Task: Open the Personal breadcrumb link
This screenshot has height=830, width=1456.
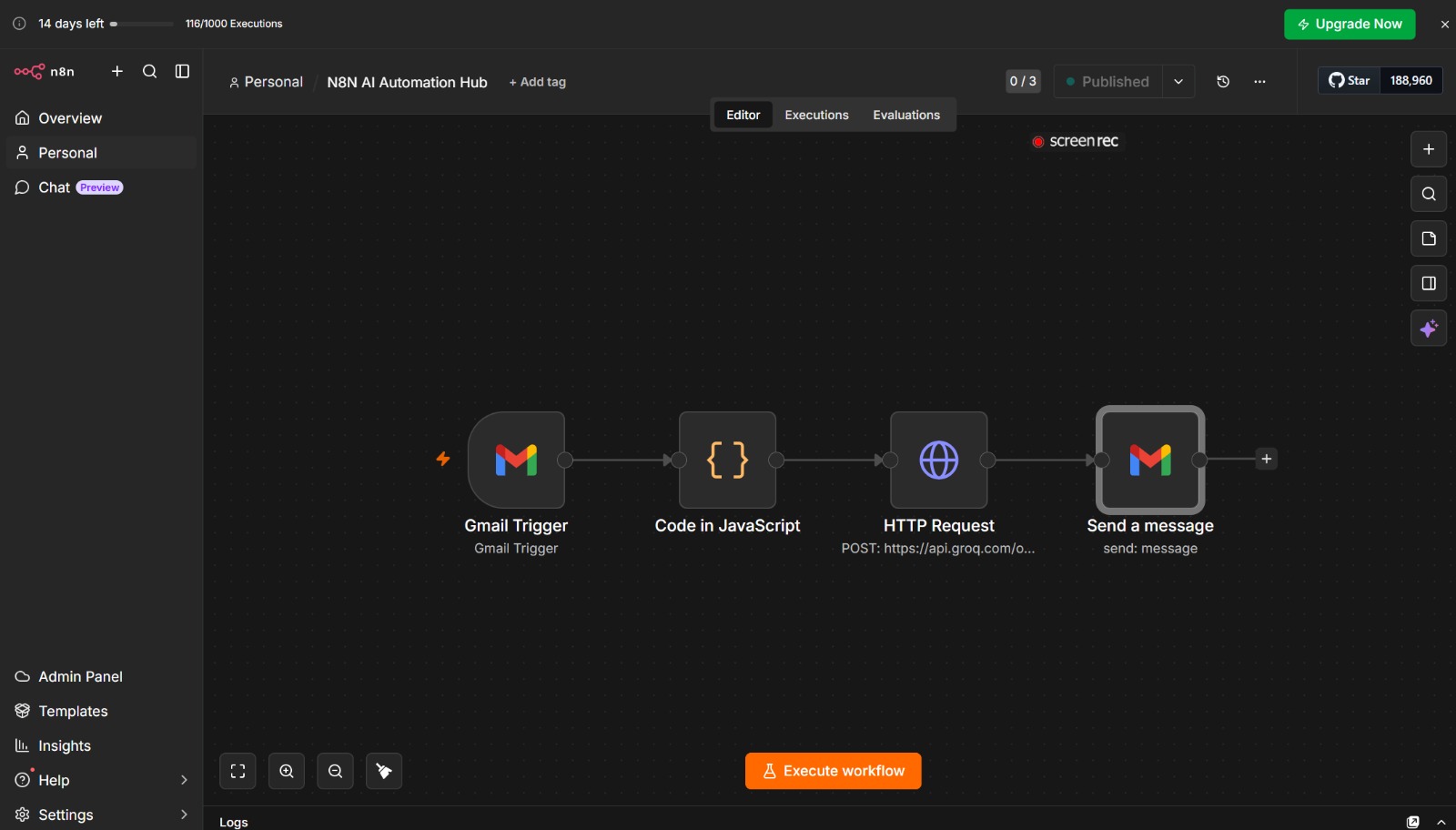Action: pyautogui.click(x=266, y=82)
